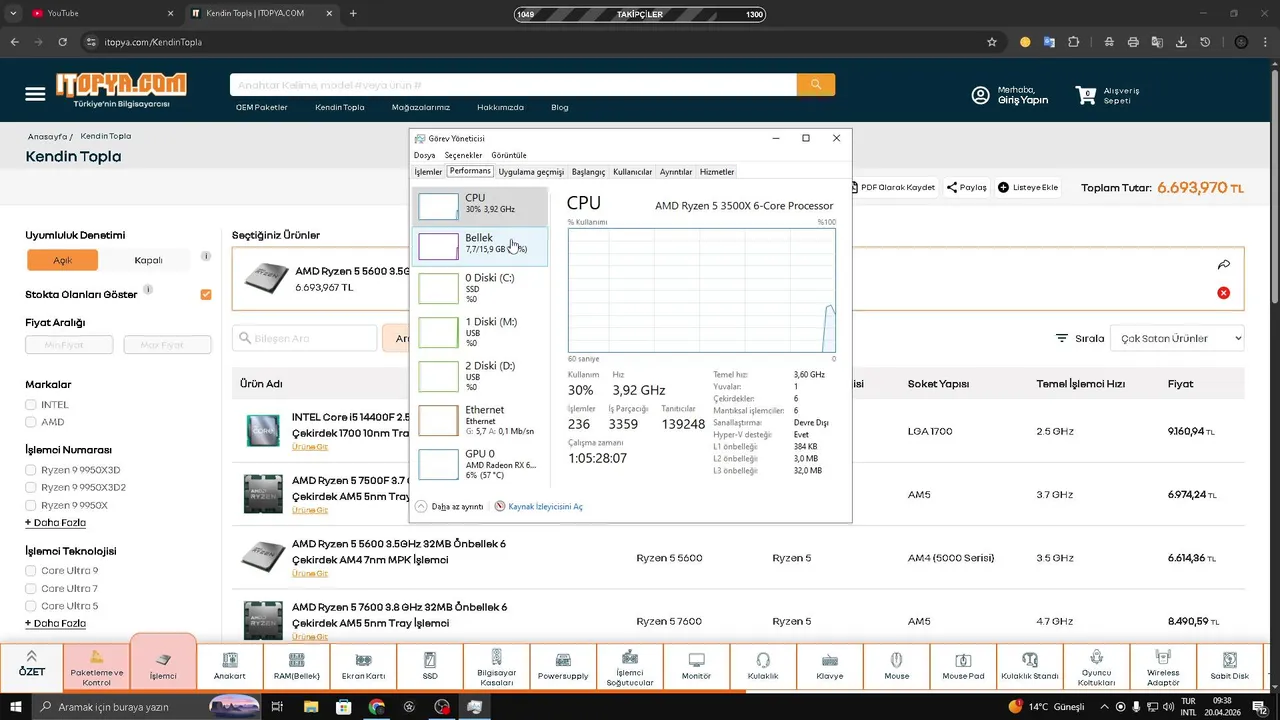Click the Paylaş button
This screenshot has width=1280, height=720.
[967, 187]
